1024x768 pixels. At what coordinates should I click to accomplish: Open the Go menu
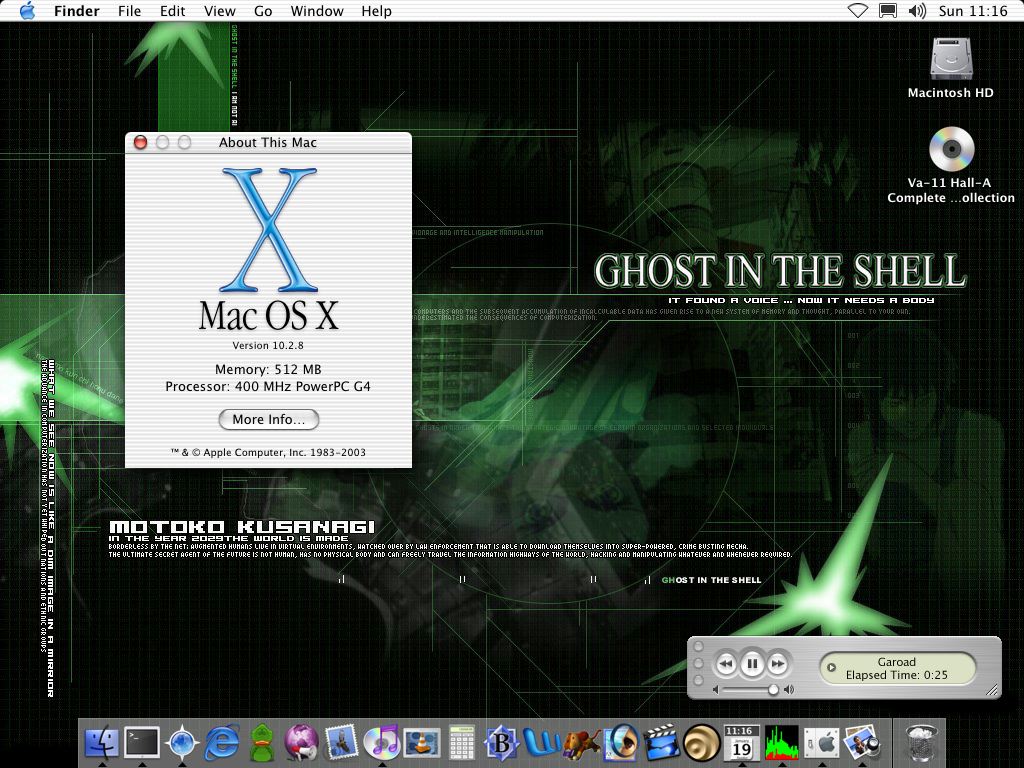pos(263,11)
